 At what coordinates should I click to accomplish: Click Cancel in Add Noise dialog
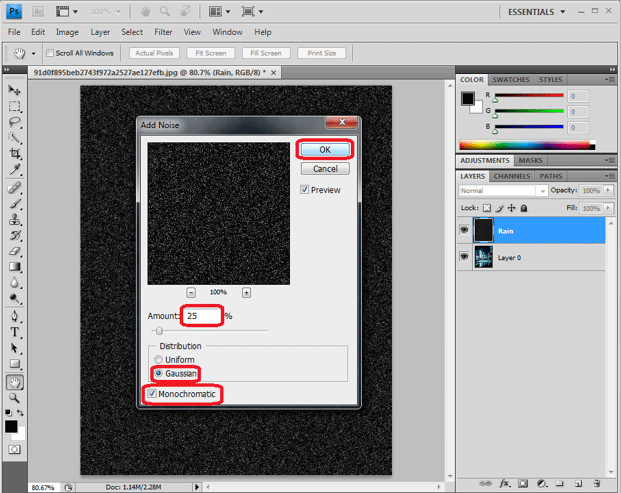325,169
